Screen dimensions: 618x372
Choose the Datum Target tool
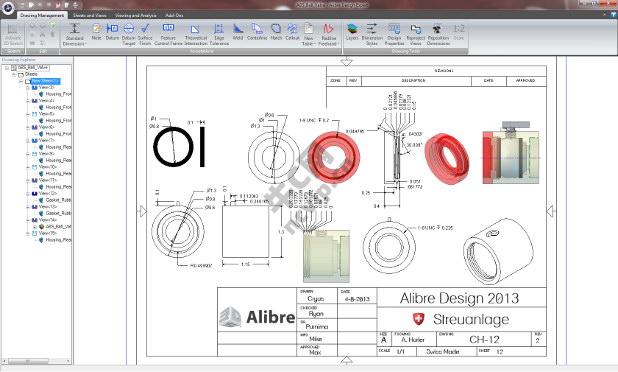click(129, 34)
